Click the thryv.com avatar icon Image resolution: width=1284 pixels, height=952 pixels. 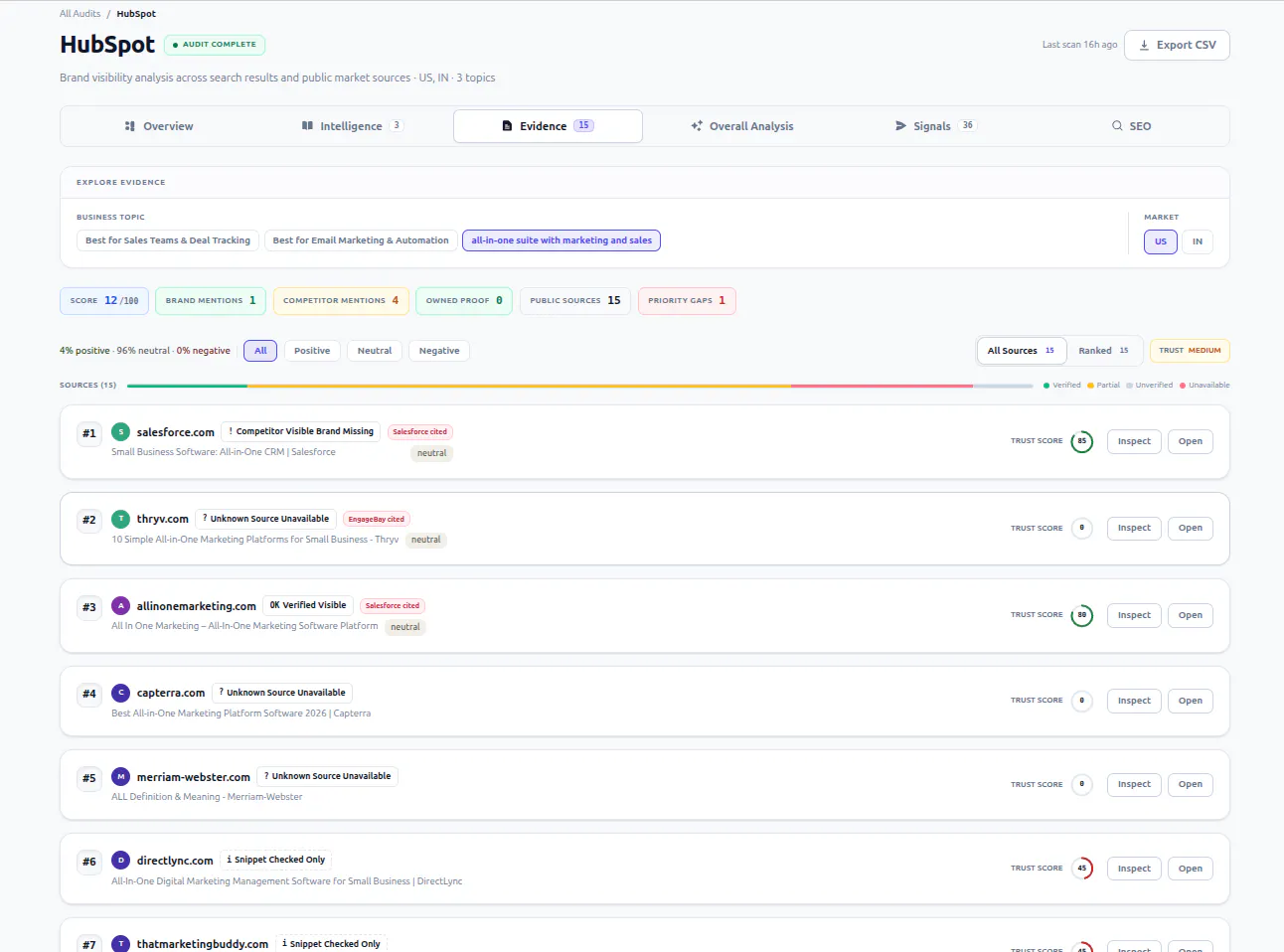point(120,519)
